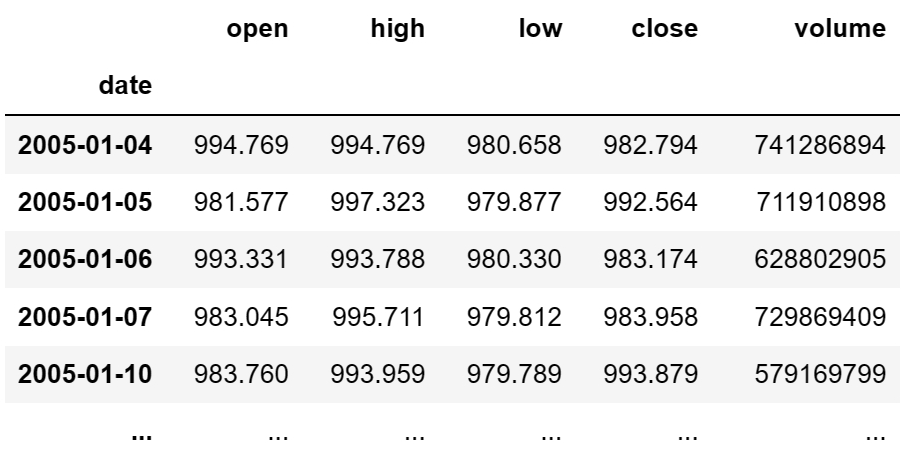This screenshot has height=458, width=906.
Task: Select the high column header
Action: (x=398, y=28)
